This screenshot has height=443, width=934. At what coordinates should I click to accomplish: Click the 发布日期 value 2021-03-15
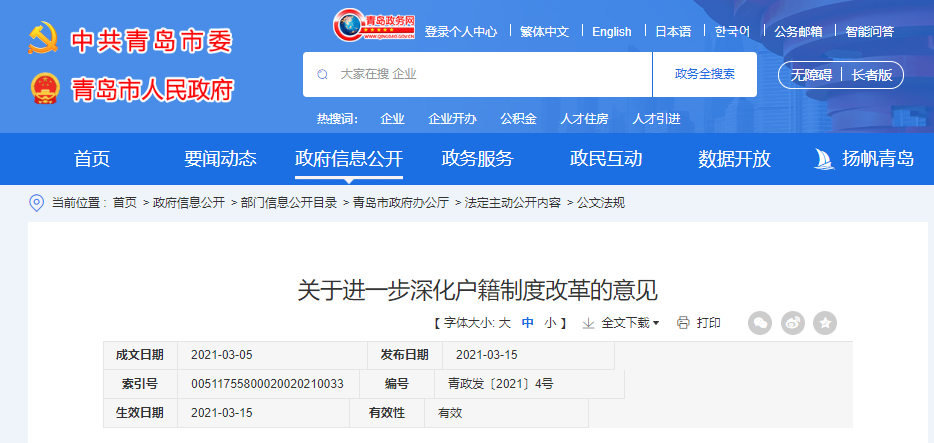click(487, 355)
